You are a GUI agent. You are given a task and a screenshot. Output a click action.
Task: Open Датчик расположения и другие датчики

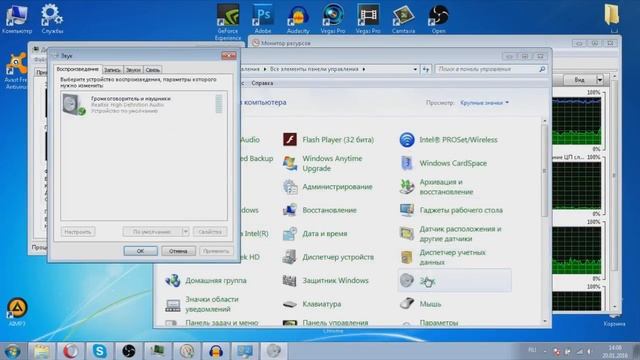coord(451,233)
